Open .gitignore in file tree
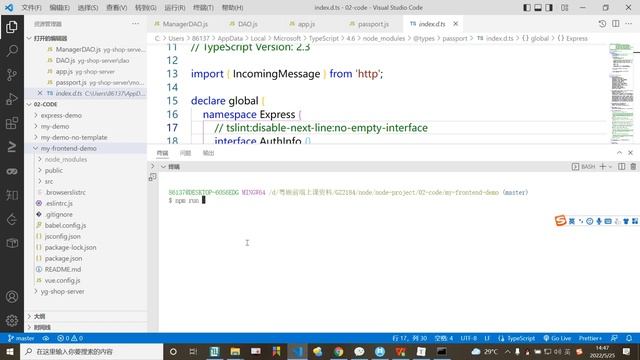The image size is (640, 360). 59,214
